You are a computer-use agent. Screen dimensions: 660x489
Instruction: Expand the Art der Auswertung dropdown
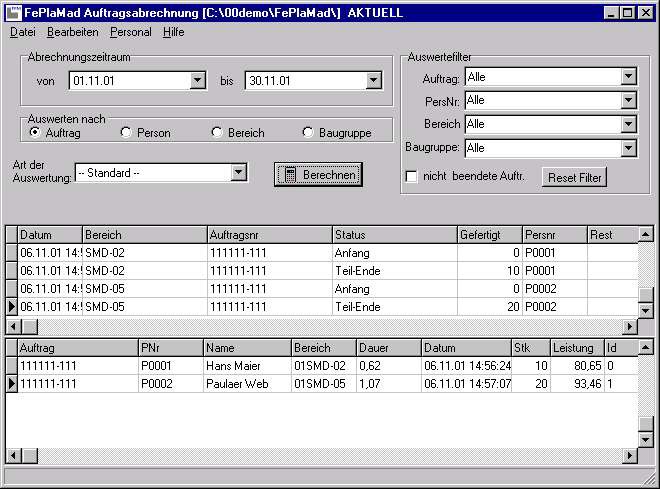click(x=238, y=172)
